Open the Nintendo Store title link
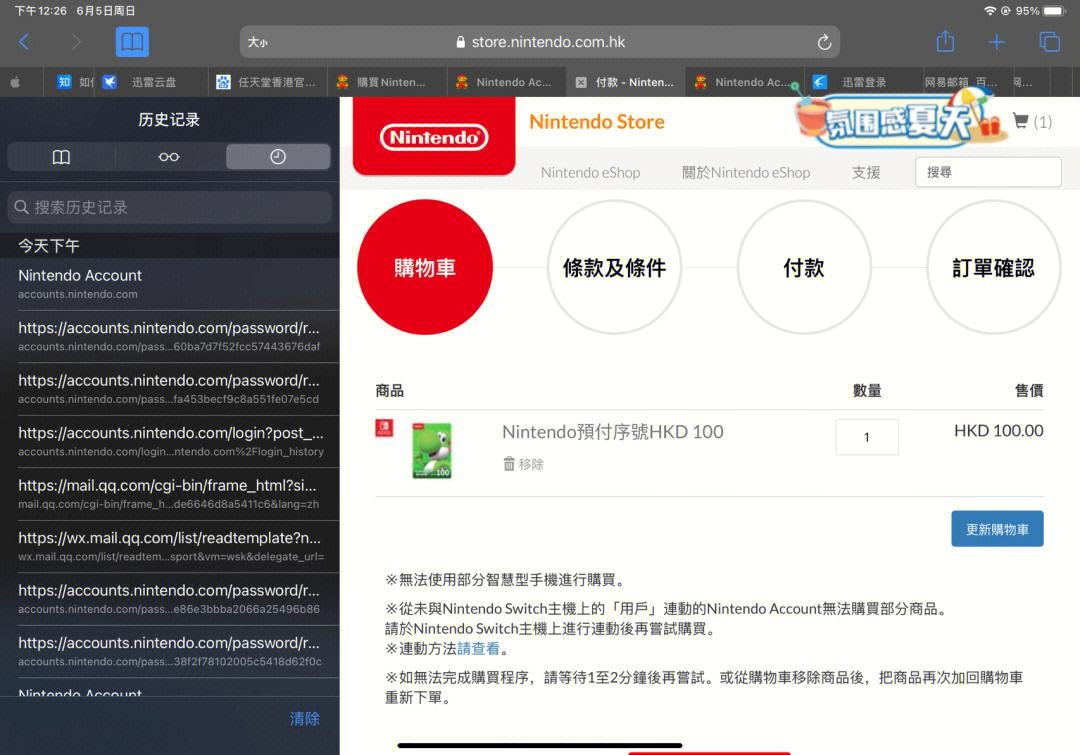Screen dimensions: 1080x755 pyautogui.click(x=596, y=122)
